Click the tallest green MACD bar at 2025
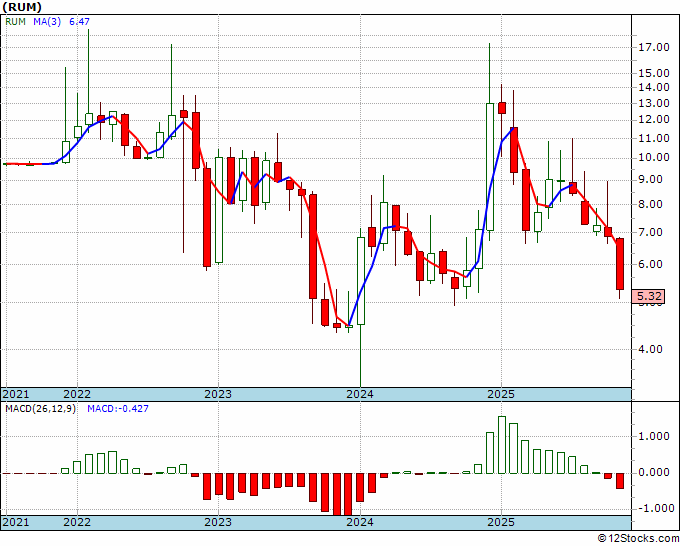This screenshot has width=680, height=546. coord(502,445)
